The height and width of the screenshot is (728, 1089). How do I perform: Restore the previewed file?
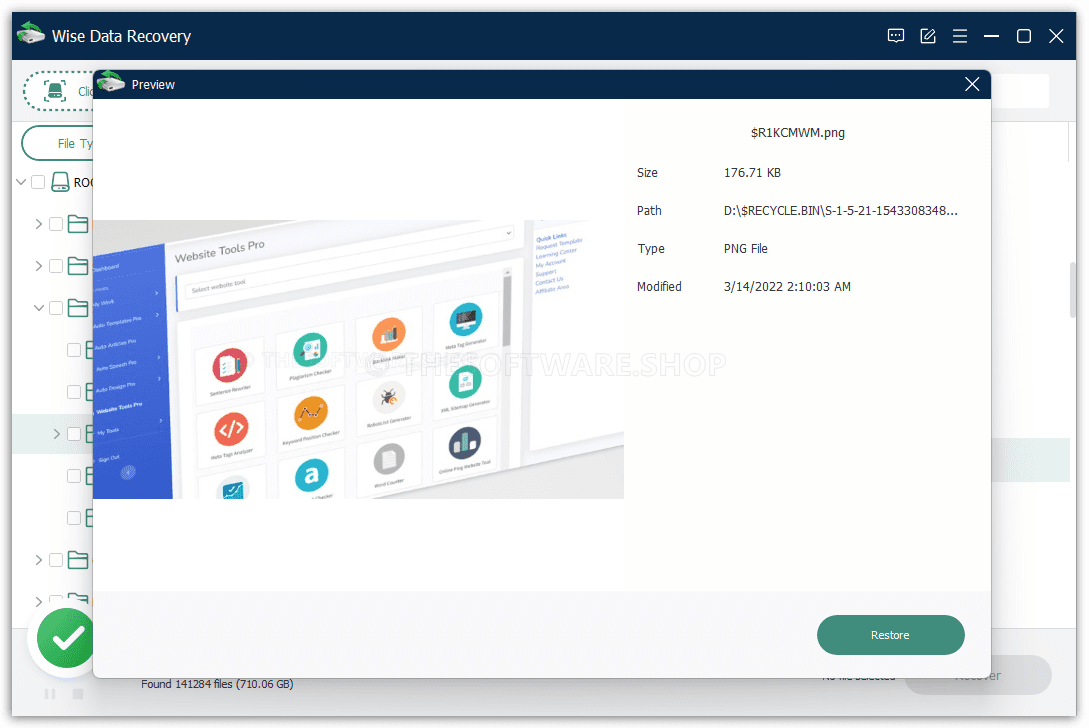point(890,635)
